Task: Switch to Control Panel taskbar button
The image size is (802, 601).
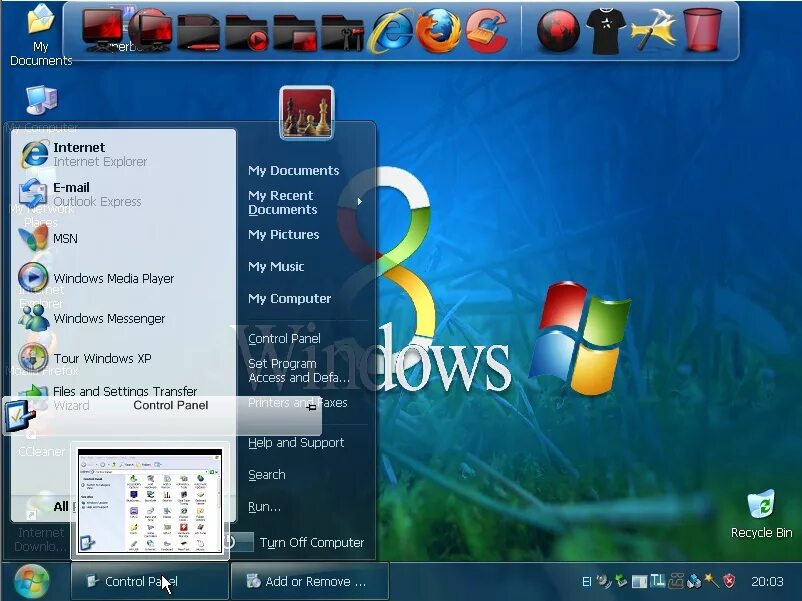Action: click(x=149, y=581)
